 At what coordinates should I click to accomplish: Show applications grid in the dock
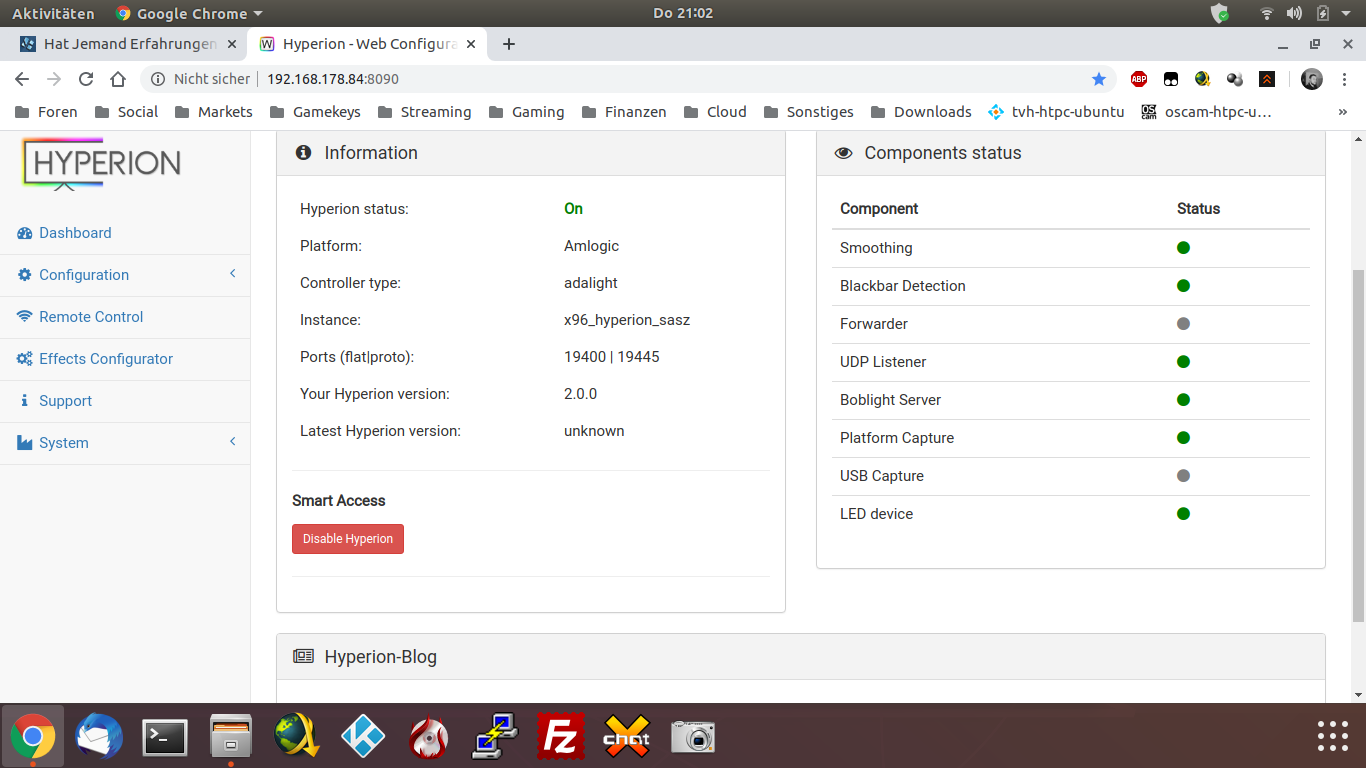tap(1333, 736)
